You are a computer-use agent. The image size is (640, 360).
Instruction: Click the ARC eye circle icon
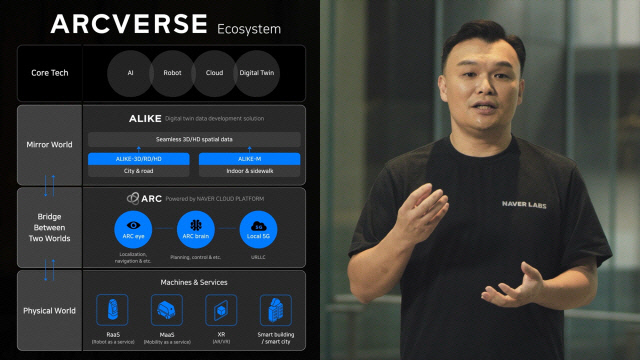(133, 229)
